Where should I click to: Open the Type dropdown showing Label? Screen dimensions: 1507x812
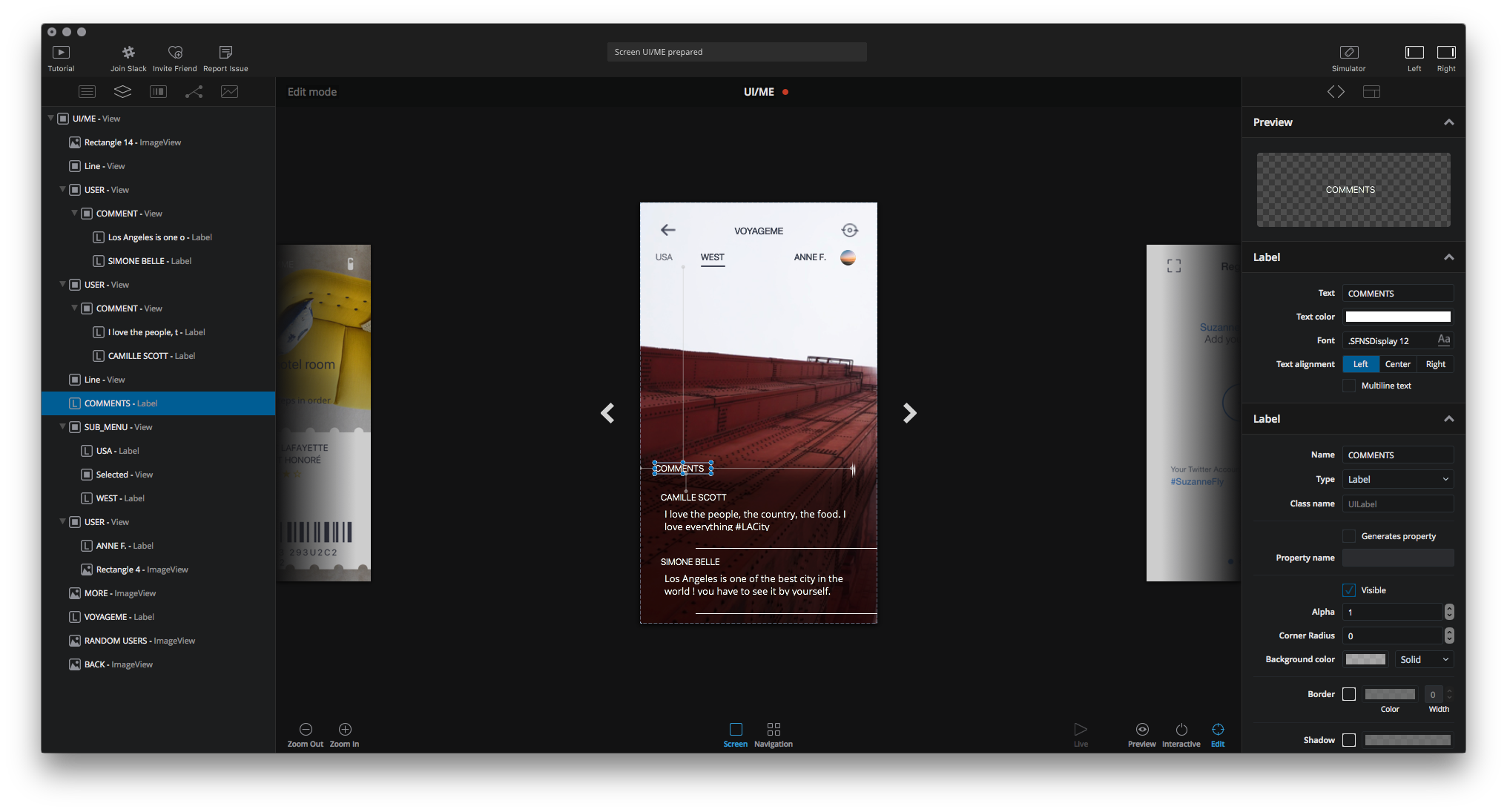tap(1397, 480)
